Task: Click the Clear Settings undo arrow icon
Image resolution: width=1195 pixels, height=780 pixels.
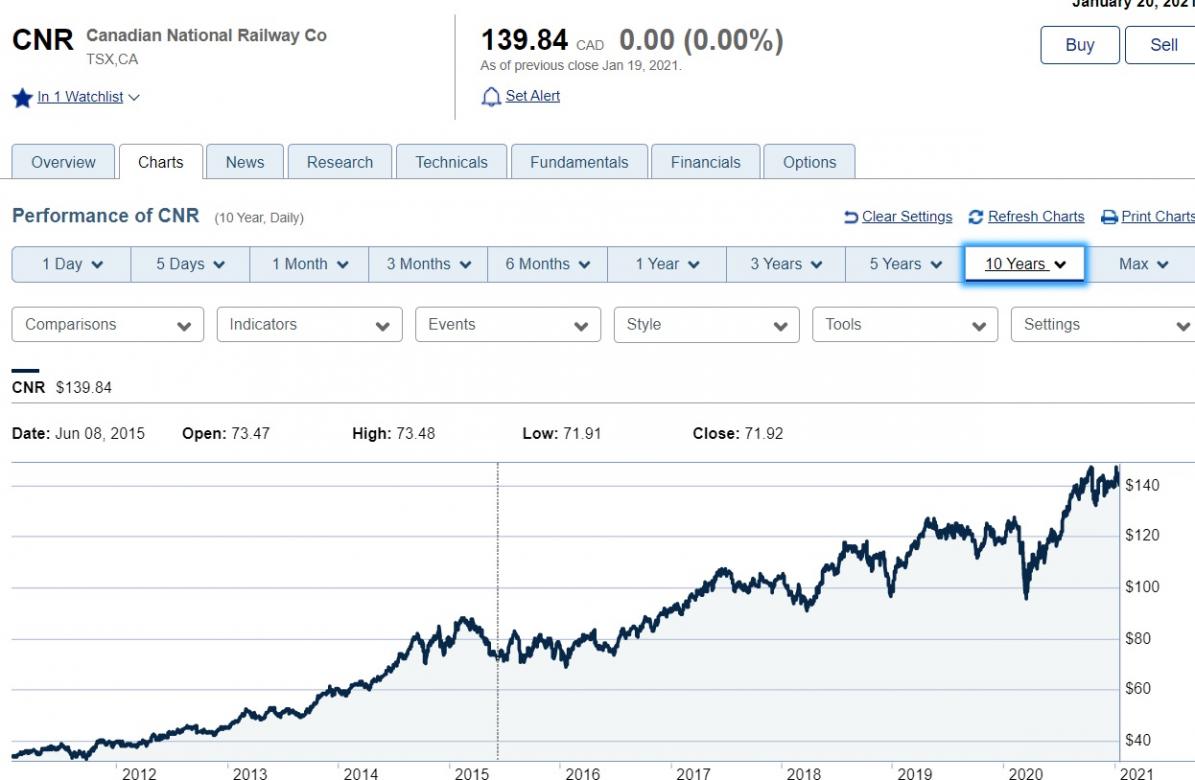Action: [x=851, y=217]
